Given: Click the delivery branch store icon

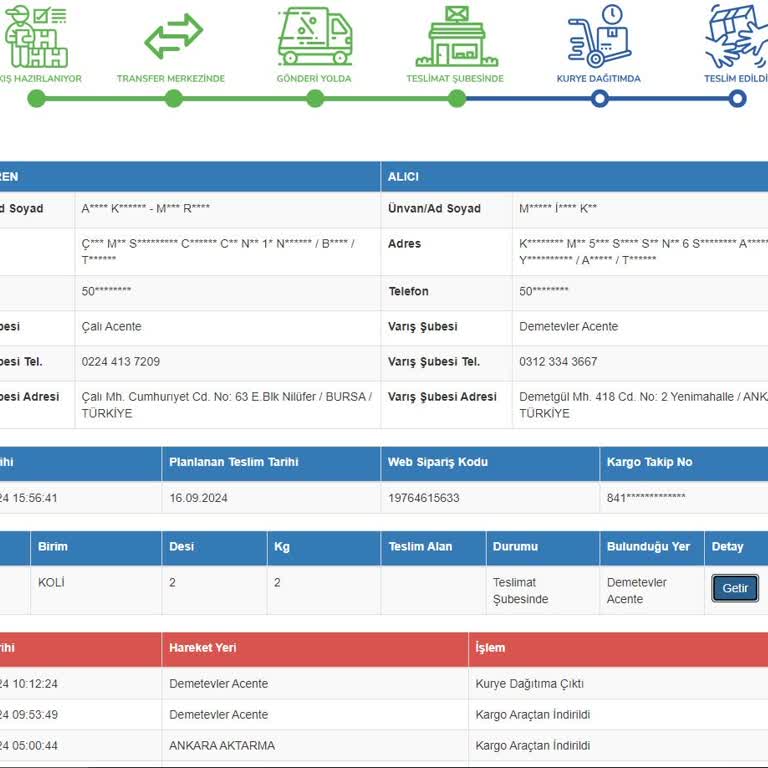Looking at the screenshot, I should point(456,35).
